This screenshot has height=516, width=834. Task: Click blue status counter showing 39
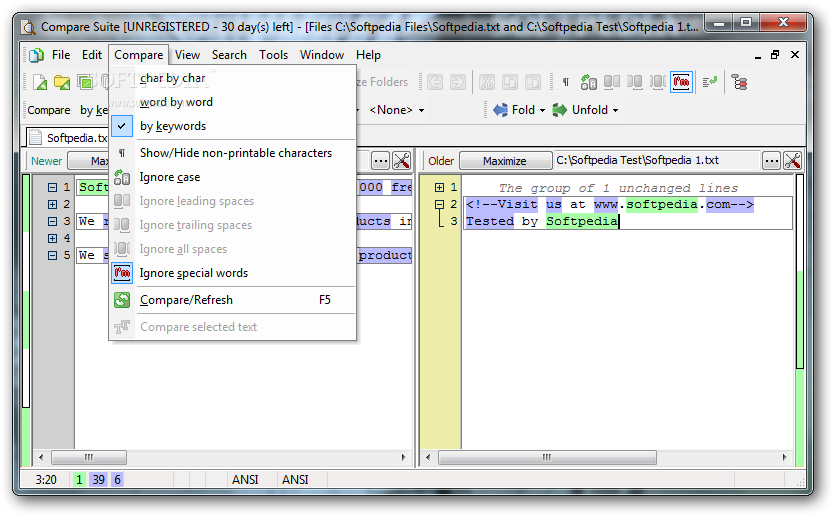[x=98, y=480]
